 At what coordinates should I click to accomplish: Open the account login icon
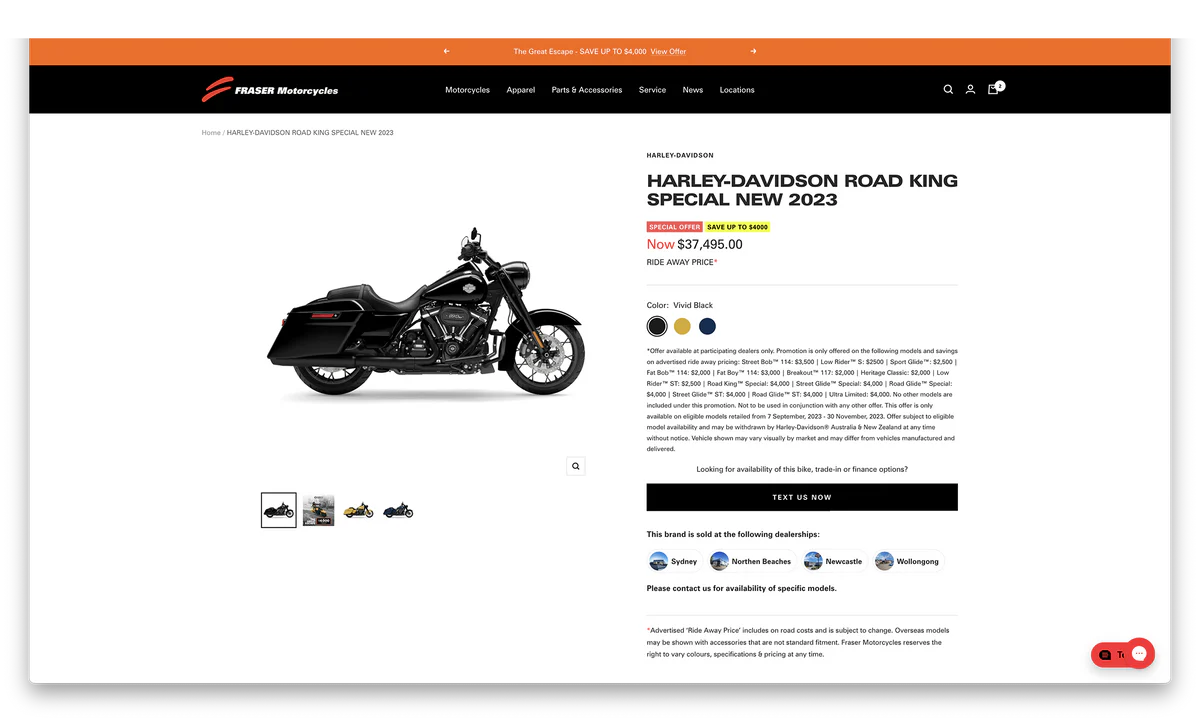coord(970,90)
